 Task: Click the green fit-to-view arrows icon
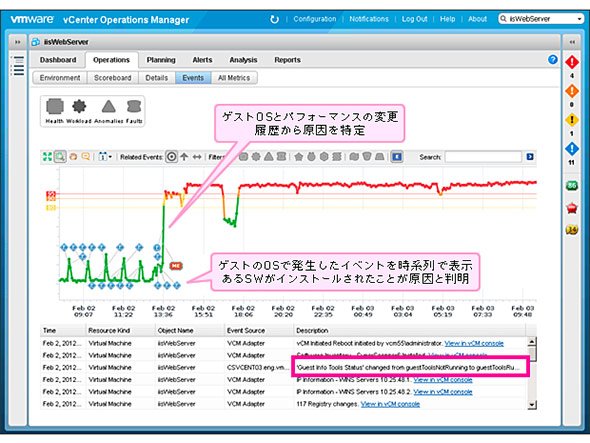tap(47, 157)
